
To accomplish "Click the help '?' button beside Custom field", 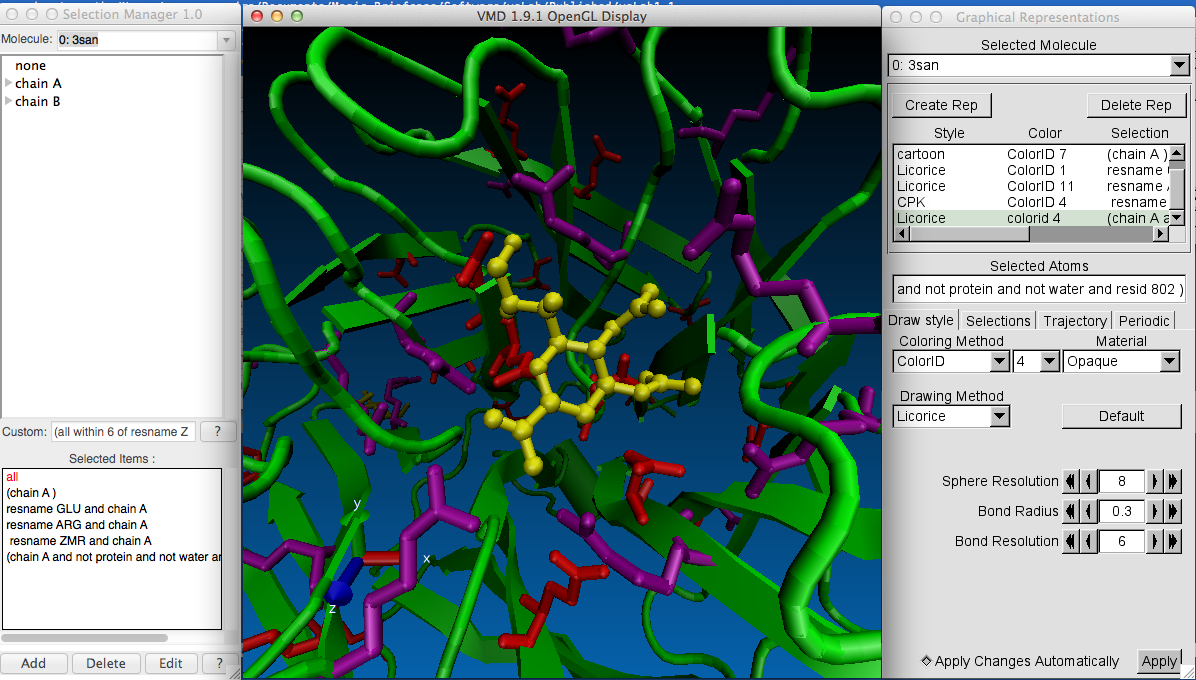I will click(x=218, y=432).
